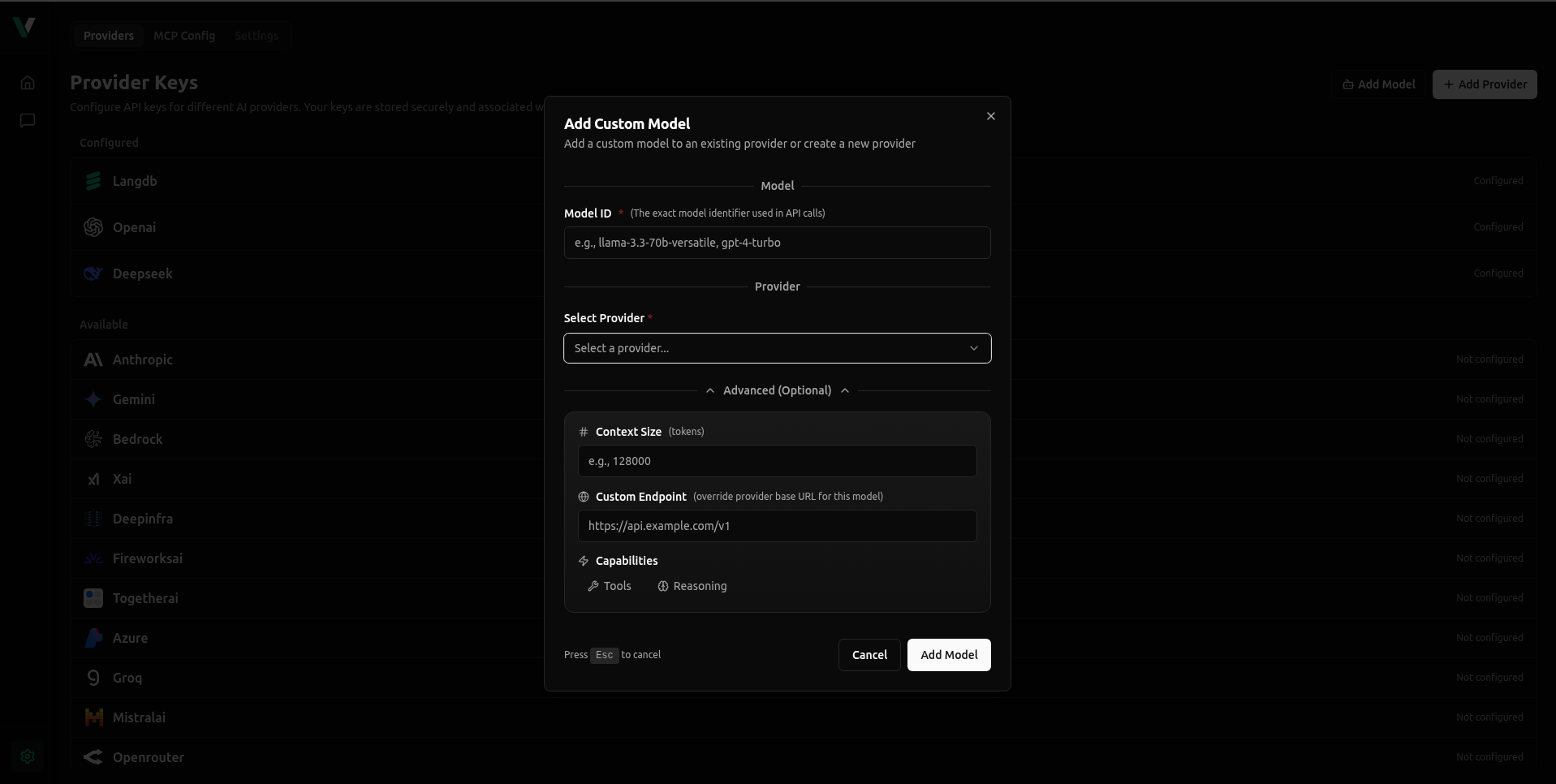Click the Mistralai provider icon
The image size is (1556, 784).
click(93, 717)
